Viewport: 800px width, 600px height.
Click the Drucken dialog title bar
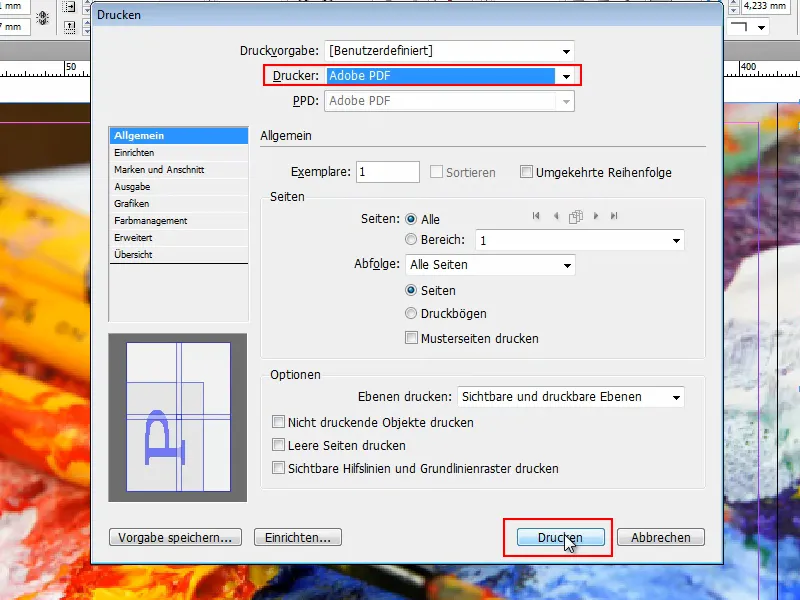pos(407,15)
